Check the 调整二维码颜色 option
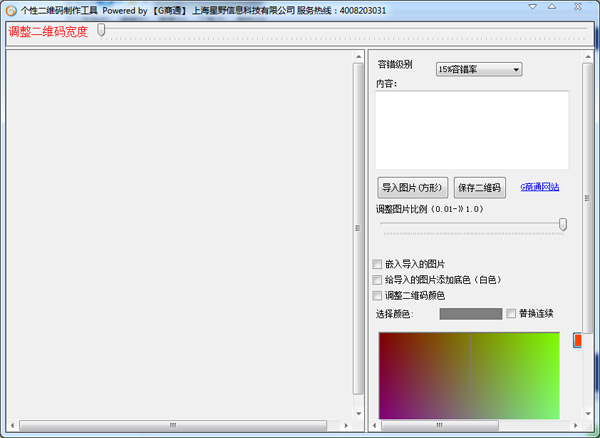 pyautogui.click(x=377, y=296)
